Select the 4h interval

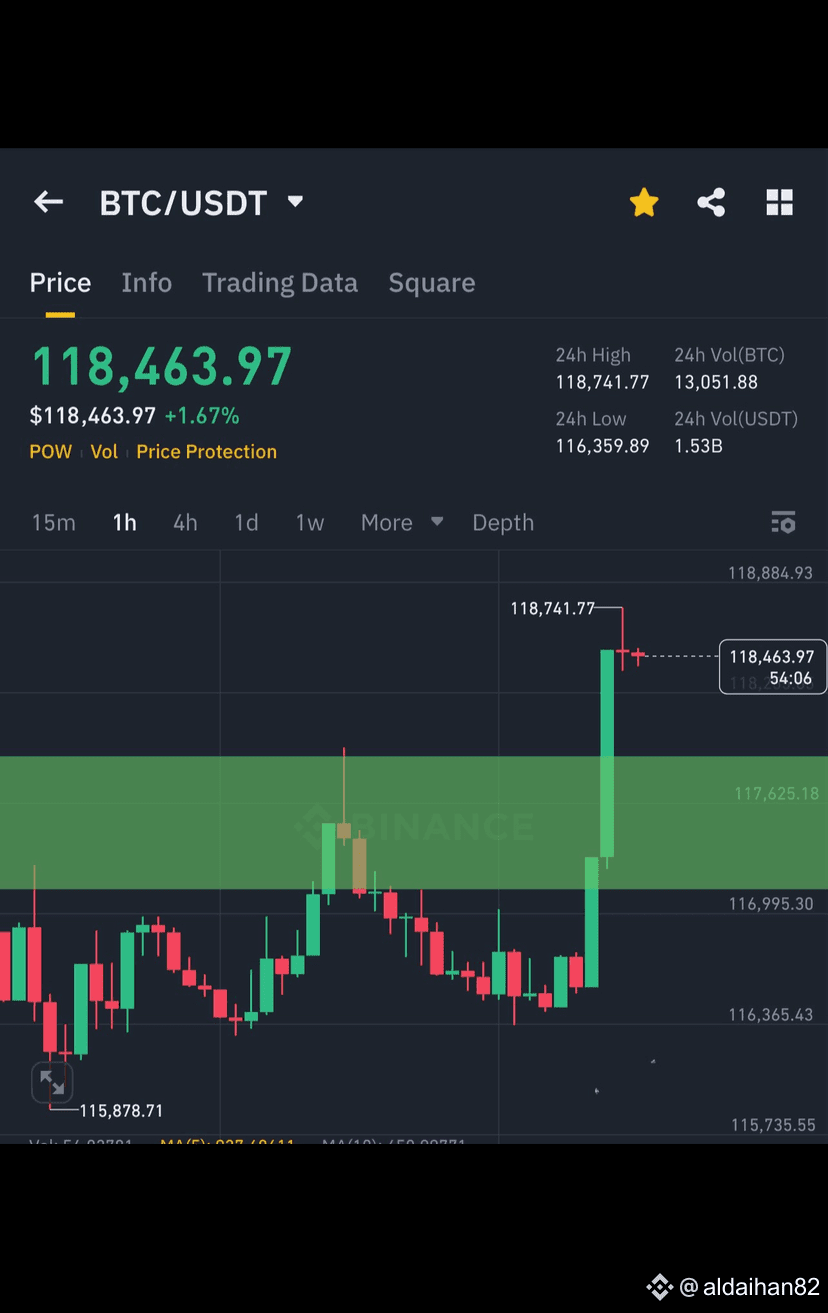pos(185,523)
